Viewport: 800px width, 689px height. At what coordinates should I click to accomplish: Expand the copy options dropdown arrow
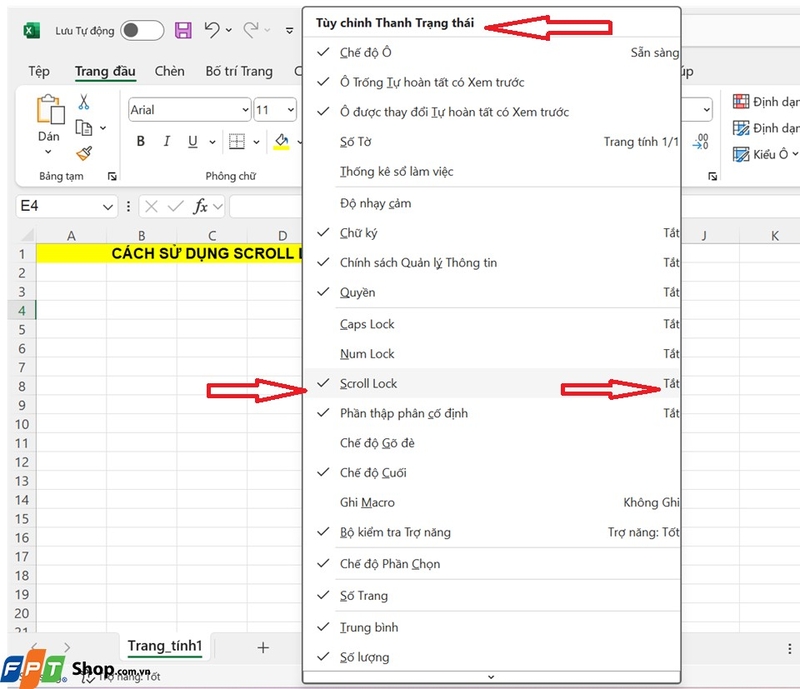tap(103, 128)
